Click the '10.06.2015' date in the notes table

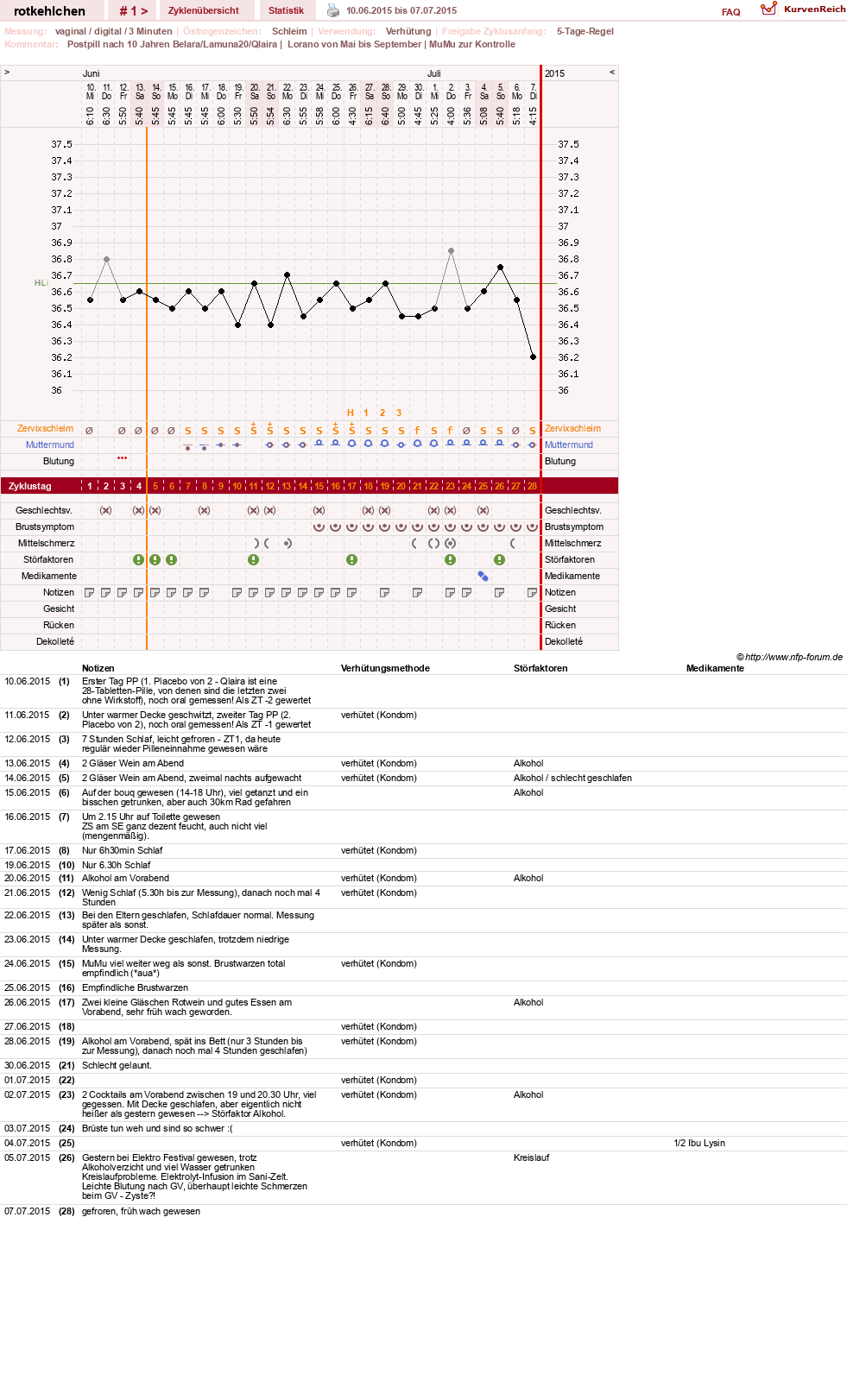pyautogui.click(x=28, y=681)
